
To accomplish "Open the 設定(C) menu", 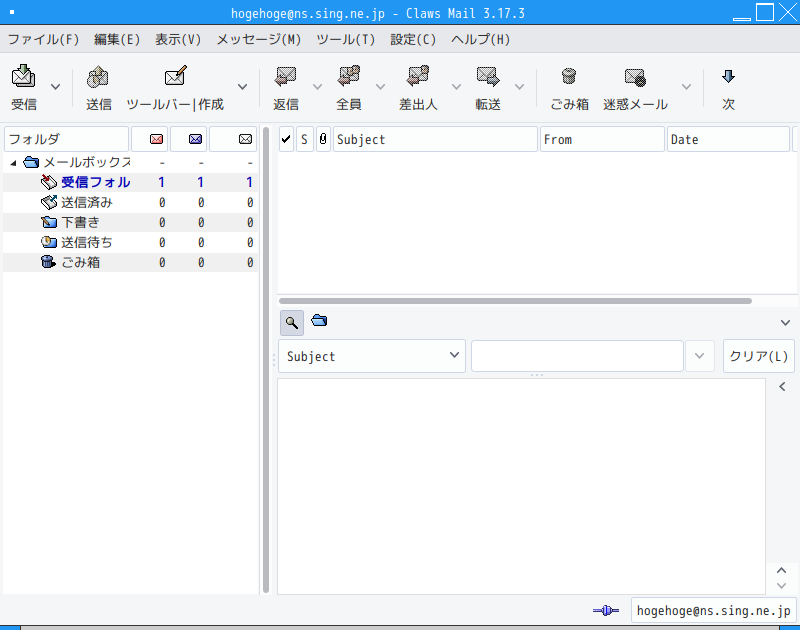I will coord(413,39).
